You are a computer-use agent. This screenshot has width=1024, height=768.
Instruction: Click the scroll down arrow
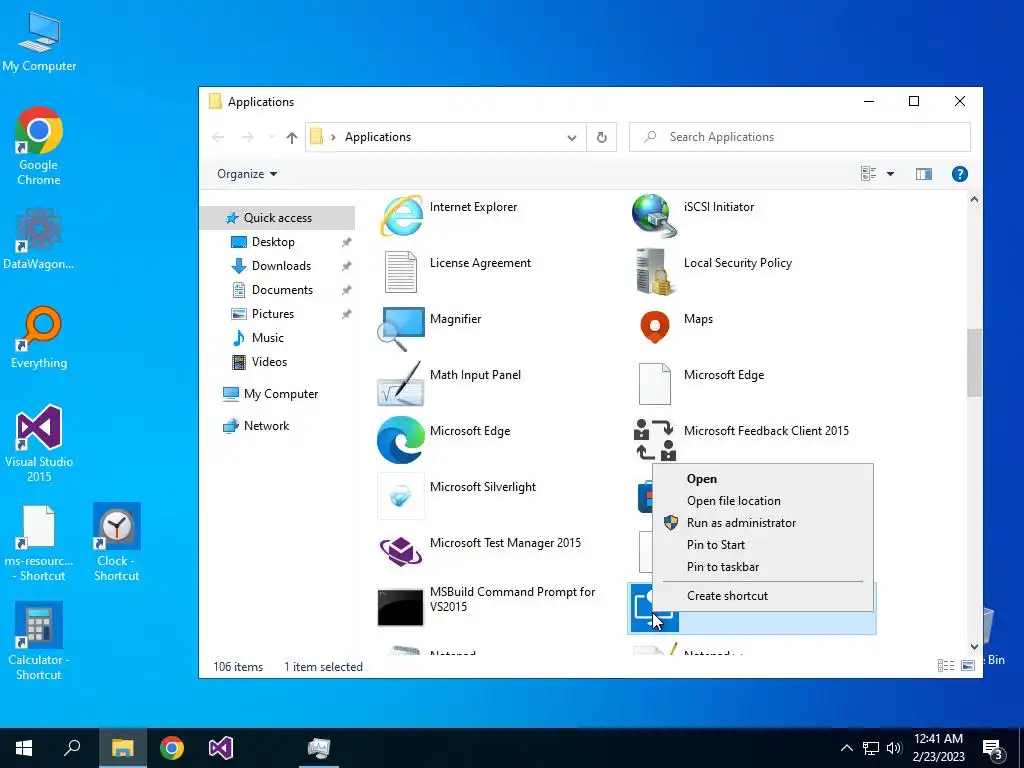[974, 647]
